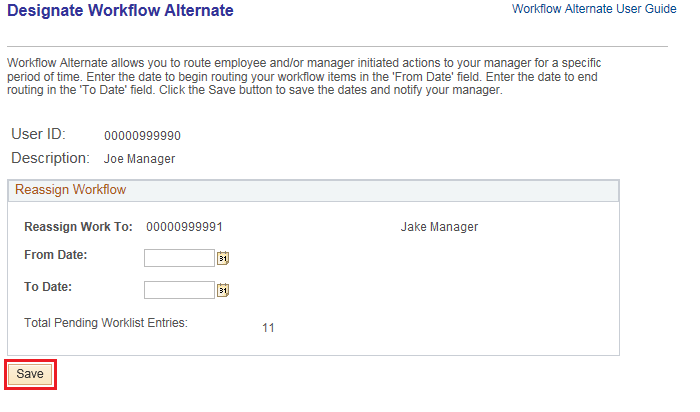This screenshot has height=412, width=700.
Task: Focus the To Date input field
Action: pos(179,290)
